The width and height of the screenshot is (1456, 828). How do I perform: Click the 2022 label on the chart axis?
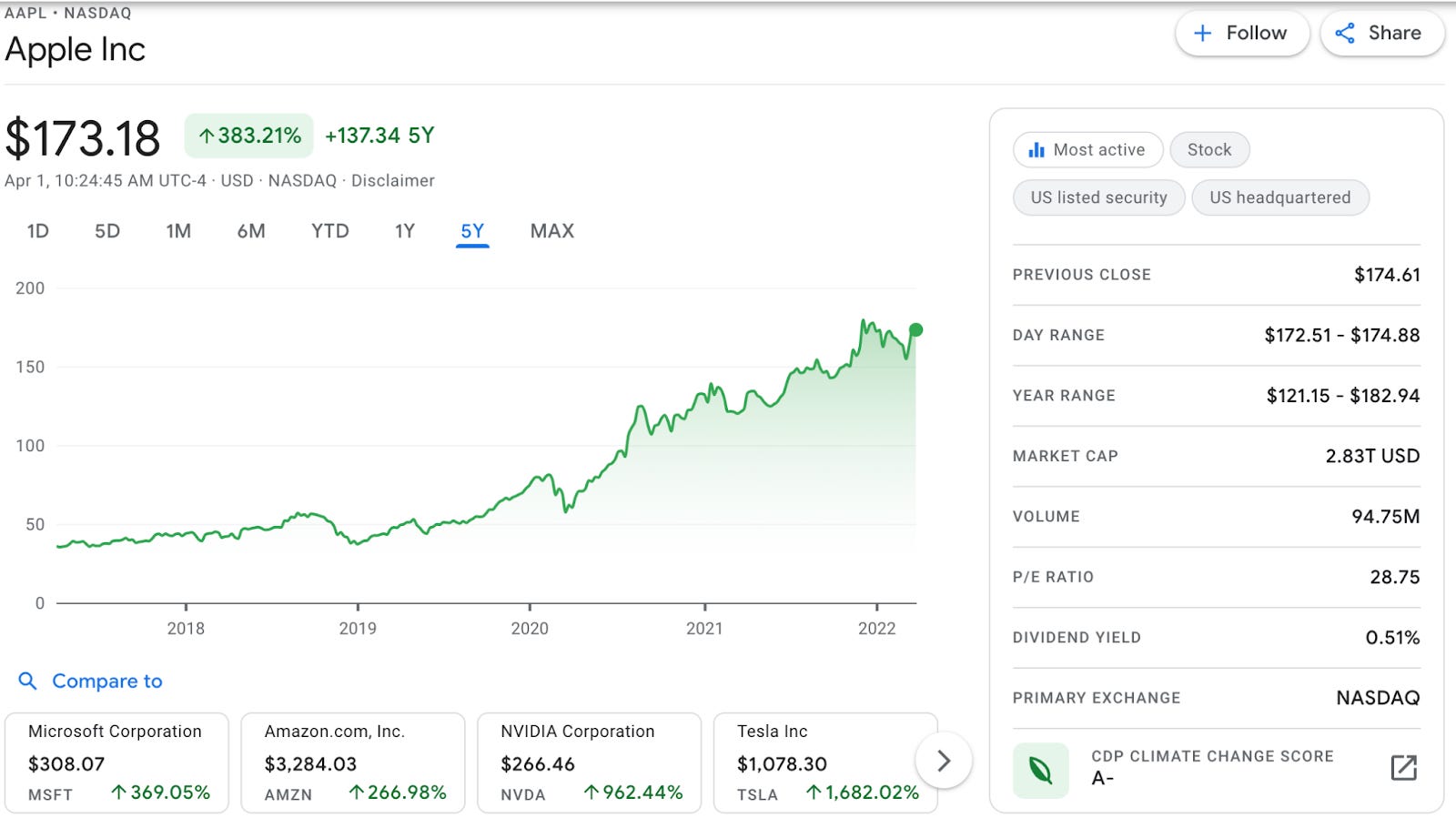(877, 629)
